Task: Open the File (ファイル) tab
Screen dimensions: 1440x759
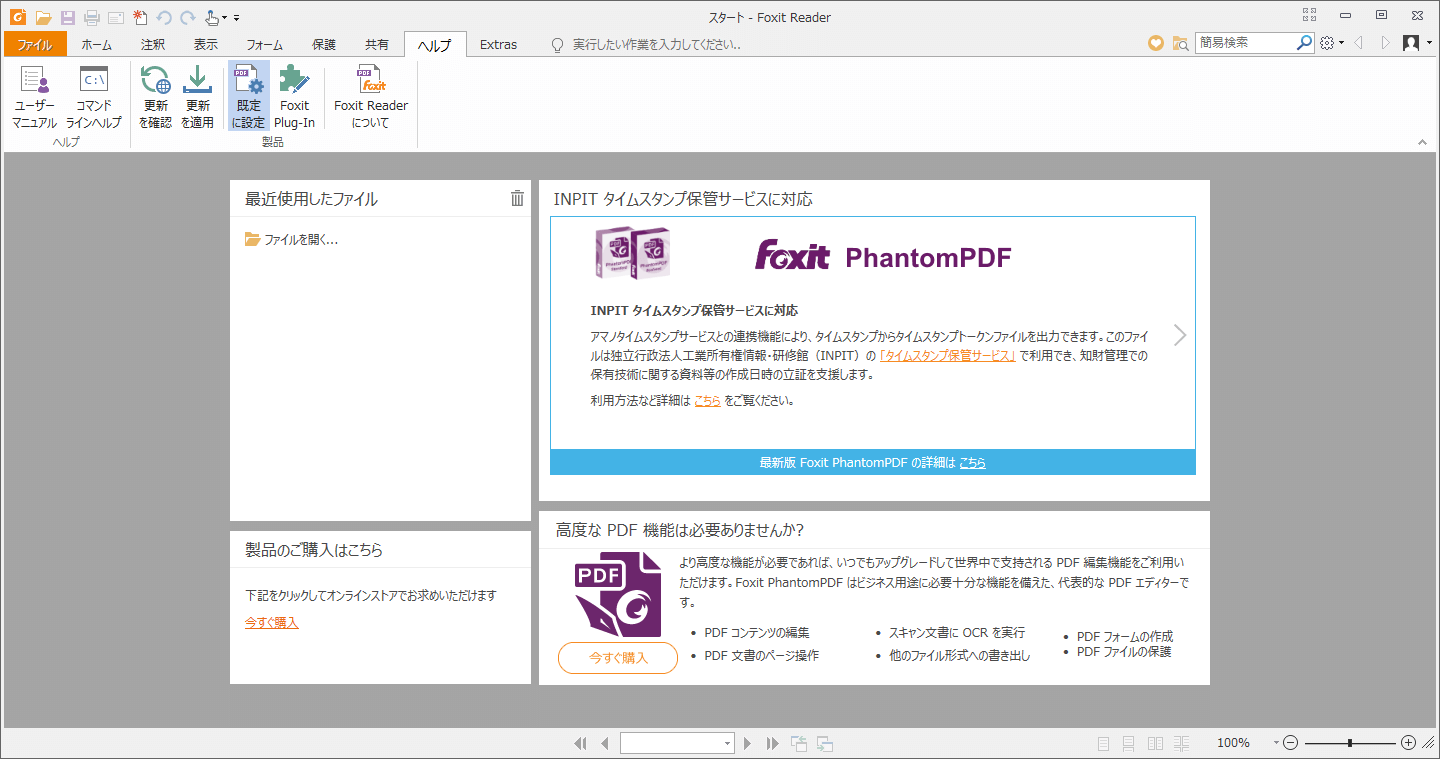Action: [x=35, y=44]
